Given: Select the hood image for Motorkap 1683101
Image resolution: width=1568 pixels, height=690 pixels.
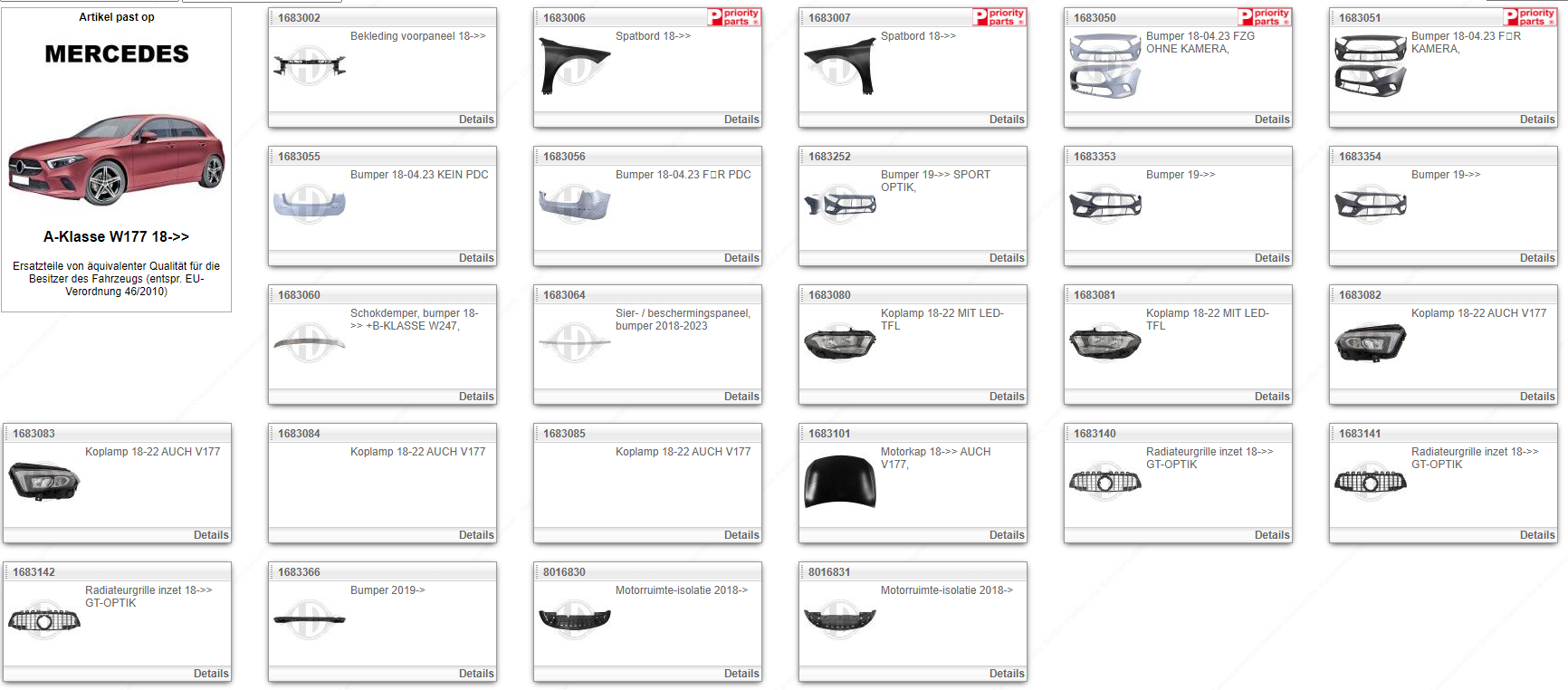Looking at the screenshot, I should point(839,482).
